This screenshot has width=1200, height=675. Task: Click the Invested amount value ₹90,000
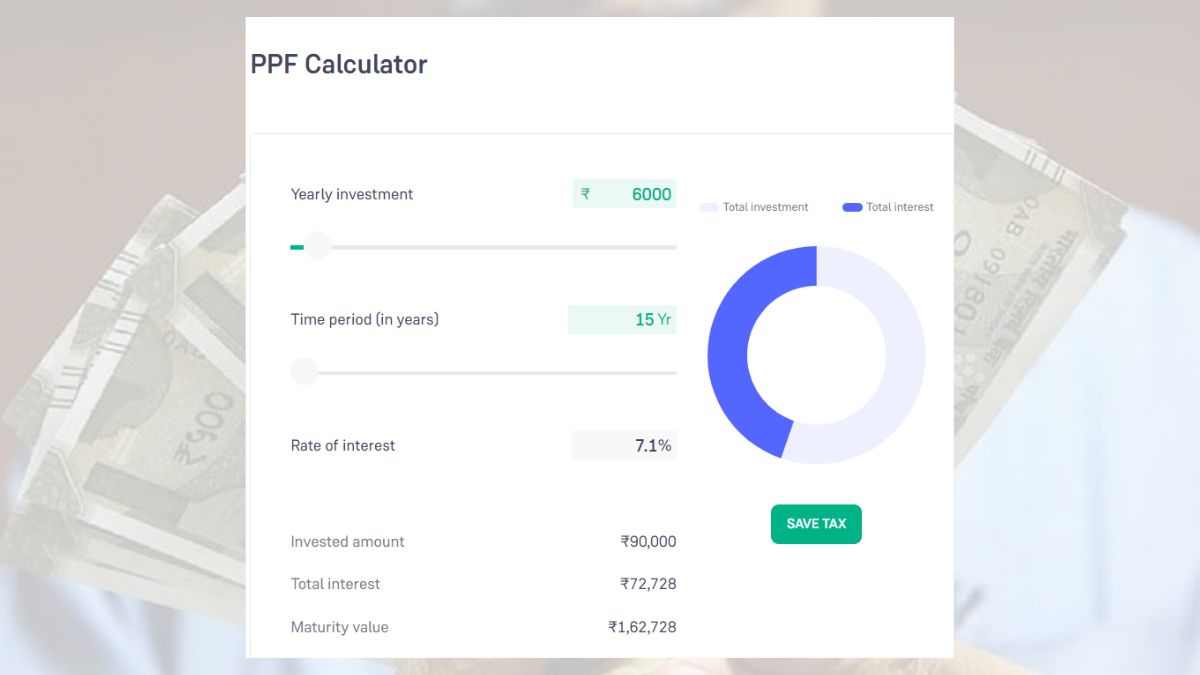pyautogui.click(x=648, y=542)
